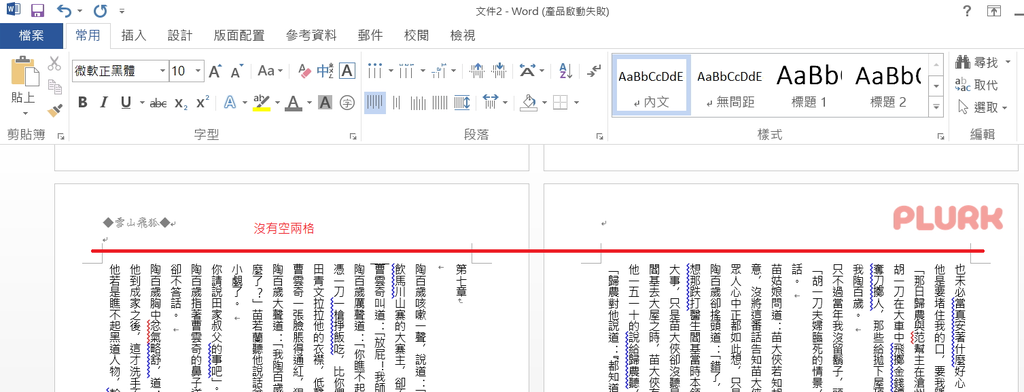Image resolution: width=1024 pixels, height=392 pixels.
Task: Increase font size with grow font icon
Action: coord(215,71)
